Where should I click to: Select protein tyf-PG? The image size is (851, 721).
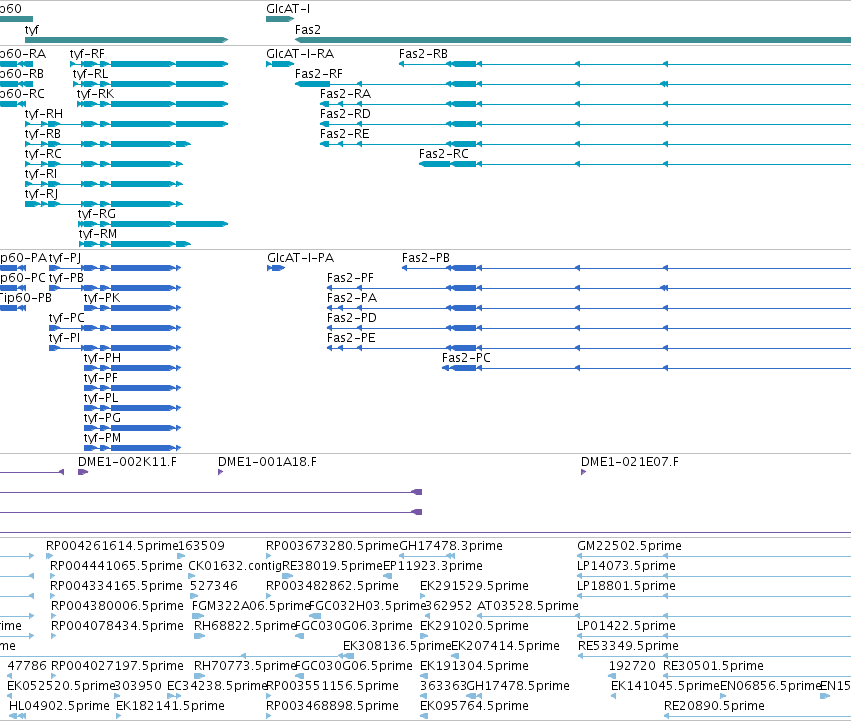click(132, 428)
